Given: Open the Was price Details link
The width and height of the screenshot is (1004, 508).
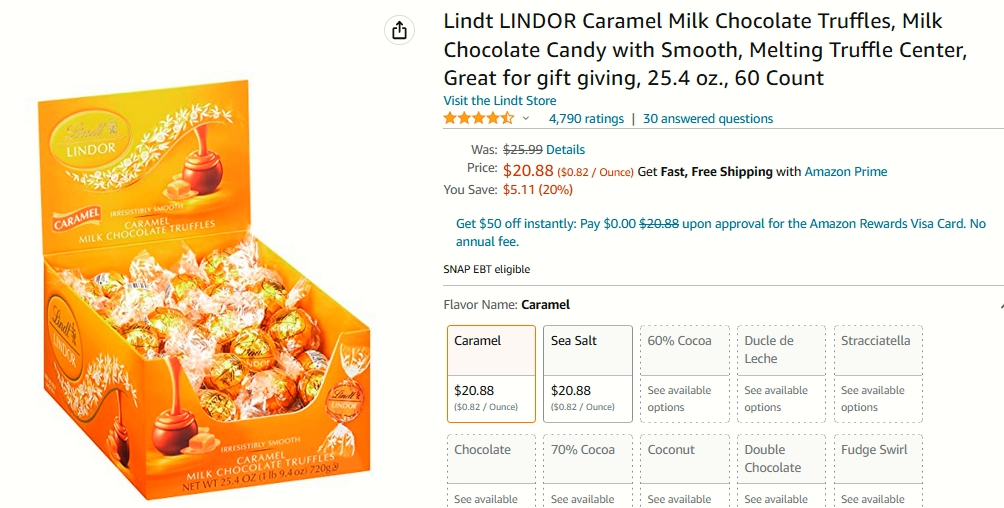Looking at the screenshot, I should [x=565, y=150].
